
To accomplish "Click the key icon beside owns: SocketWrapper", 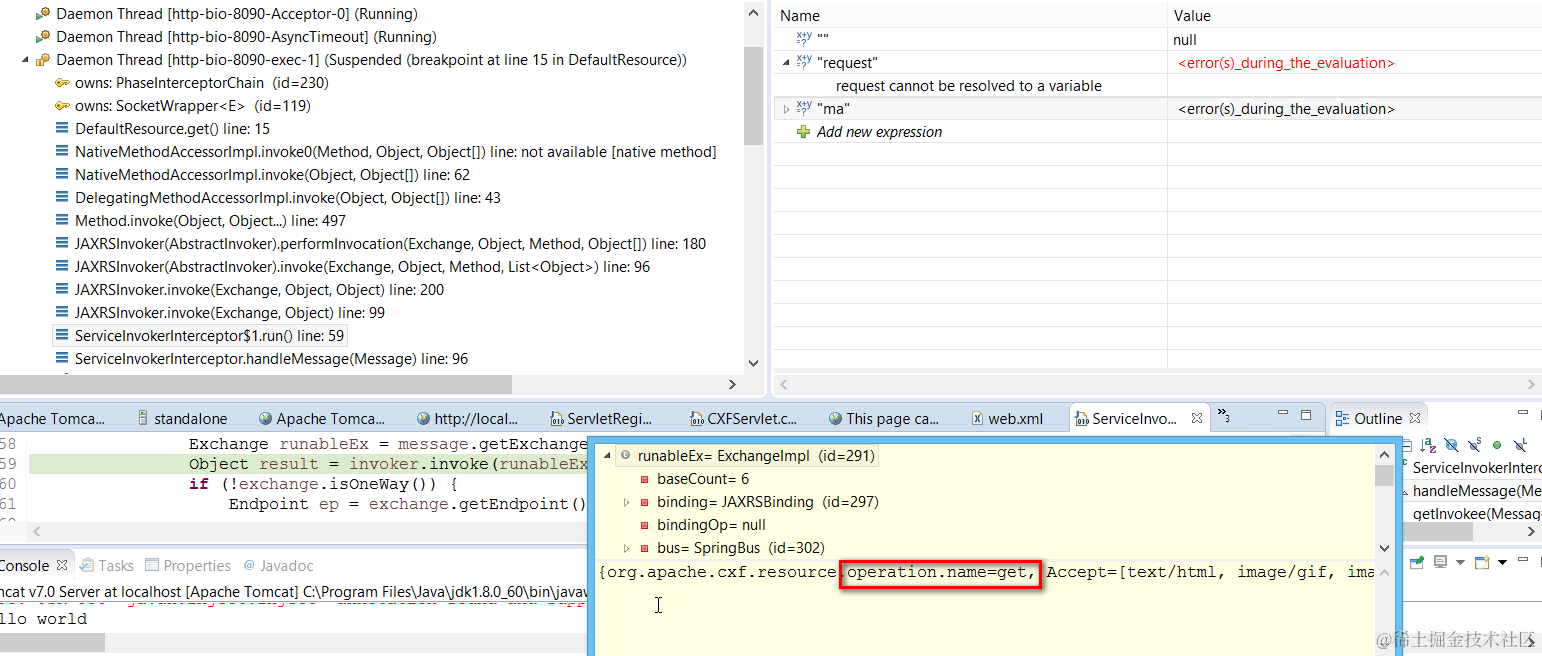I will pos(62,106).
